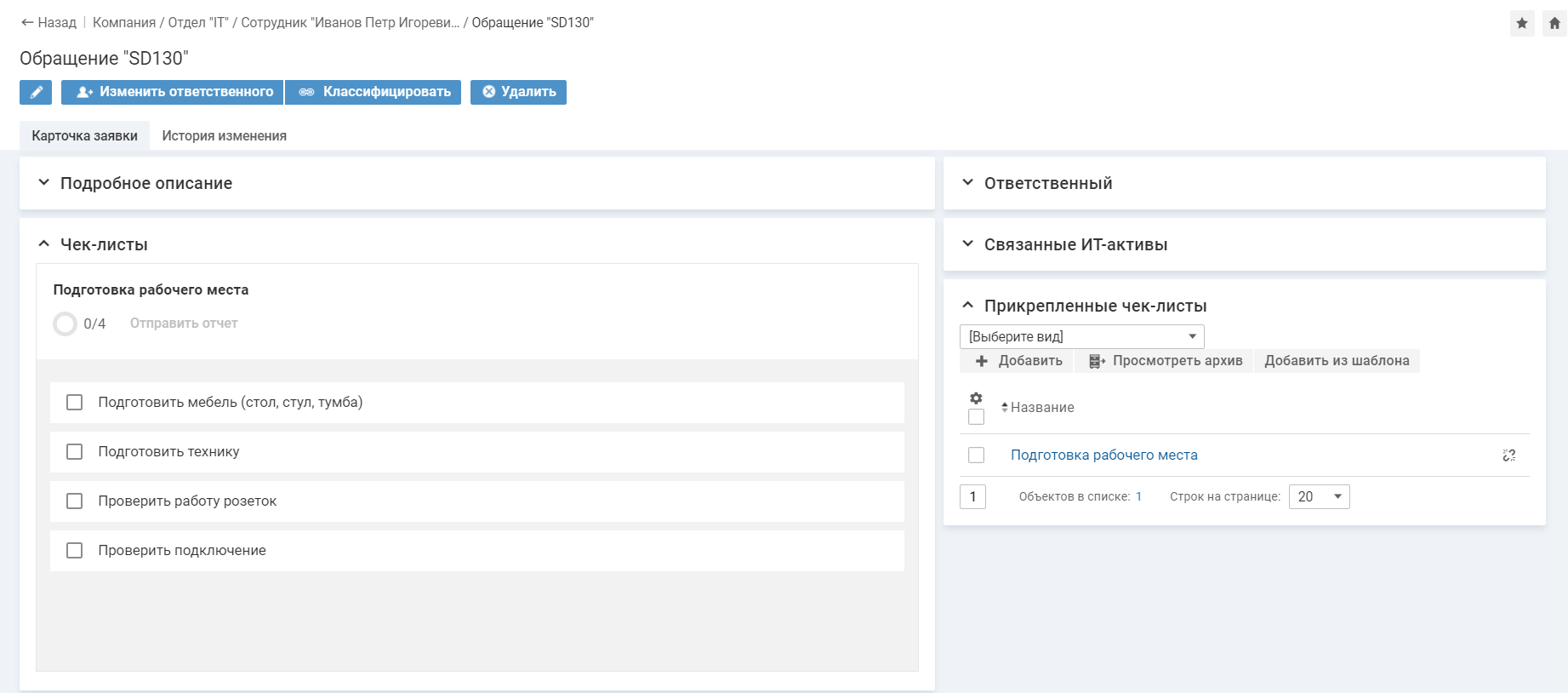The width and height of the screenshot is (1568, 693).
Task: Open Подготовка рабочего места checklist link
Action: [1103, 455]
